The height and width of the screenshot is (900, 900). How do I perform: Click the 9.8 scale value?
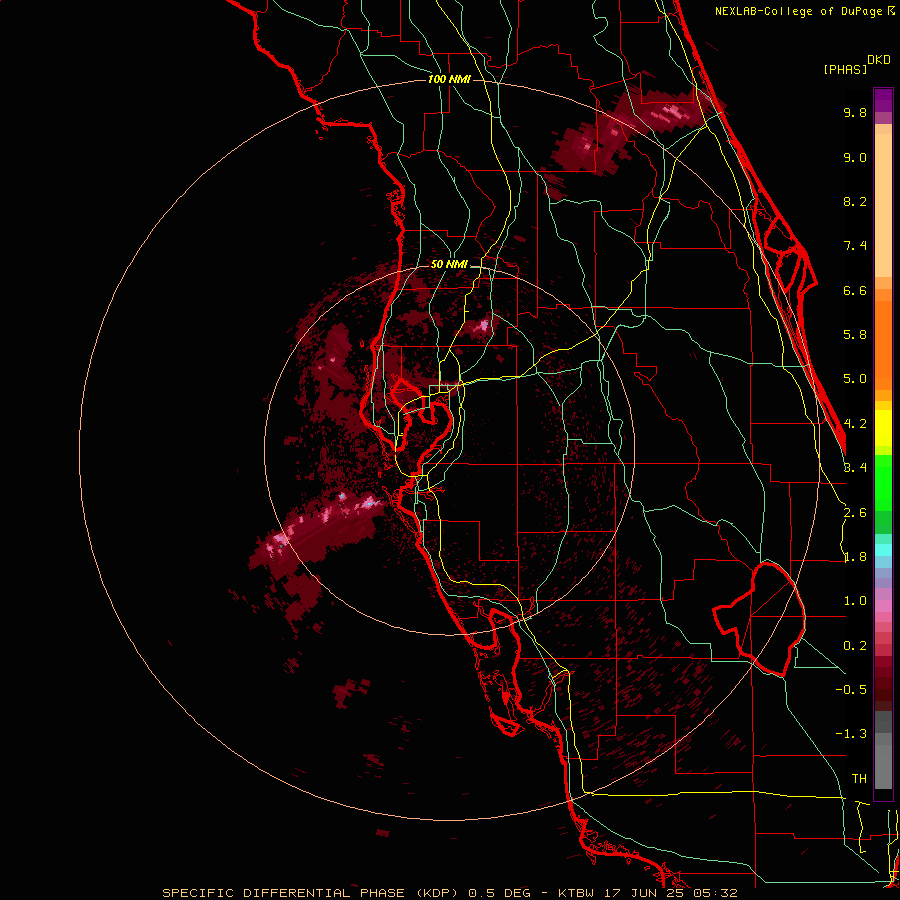(855, 112)
